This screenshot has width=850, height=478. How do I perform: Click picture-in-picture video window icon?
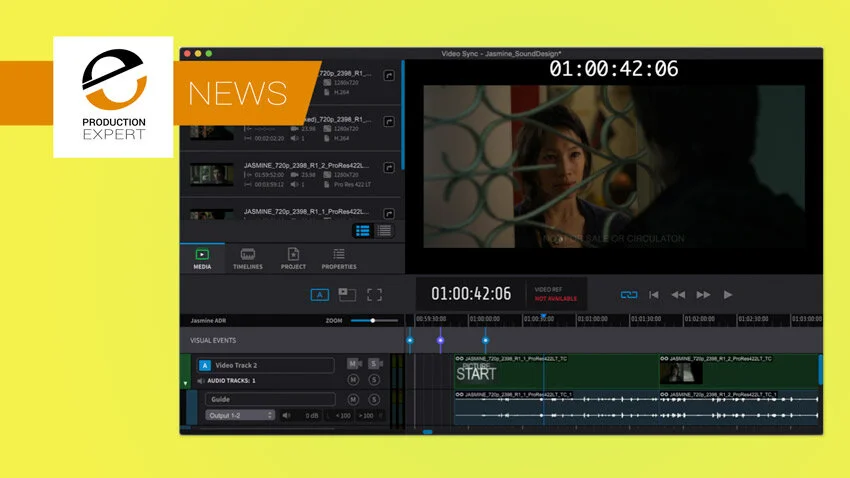[x=347, y=294]
